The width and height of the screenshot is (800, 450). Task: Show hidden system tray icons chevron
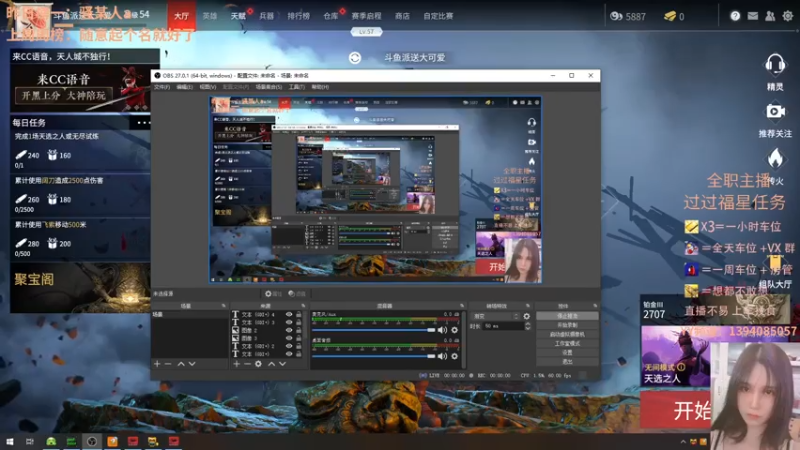pos(683,442)
